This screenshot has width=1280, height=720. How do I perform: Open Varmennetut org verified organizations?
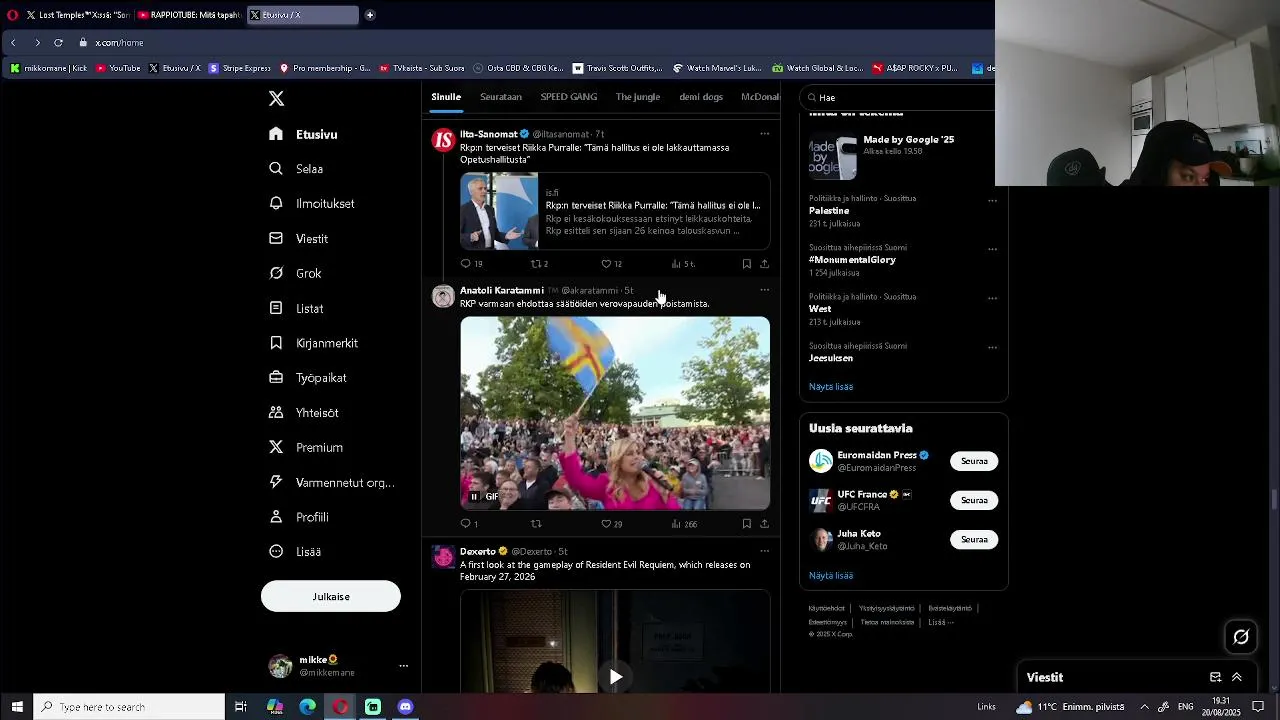[x=332, y=483]
